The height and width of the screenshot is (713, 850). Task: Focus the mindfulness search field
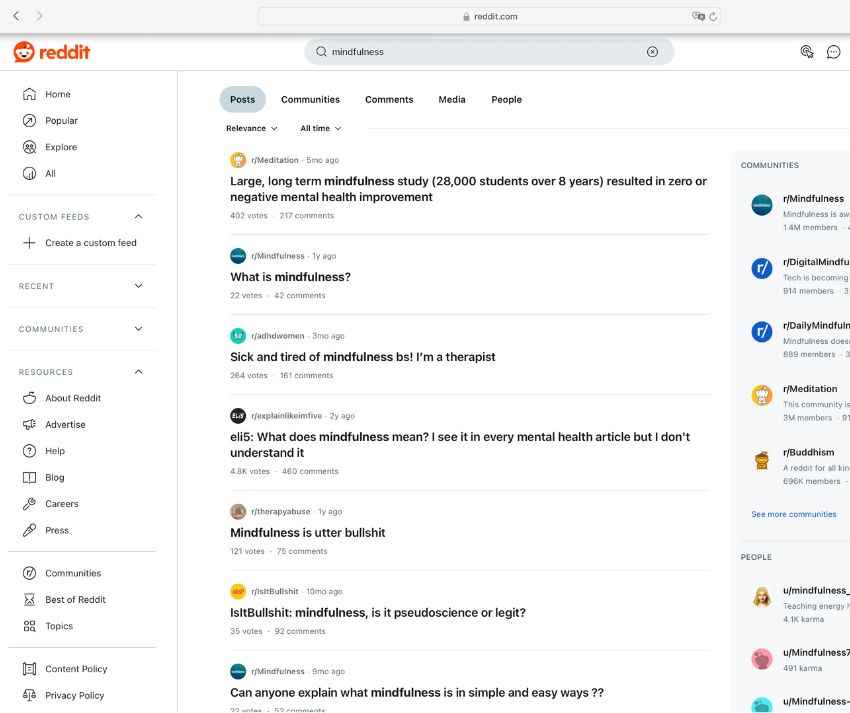[x=489, y=52]
